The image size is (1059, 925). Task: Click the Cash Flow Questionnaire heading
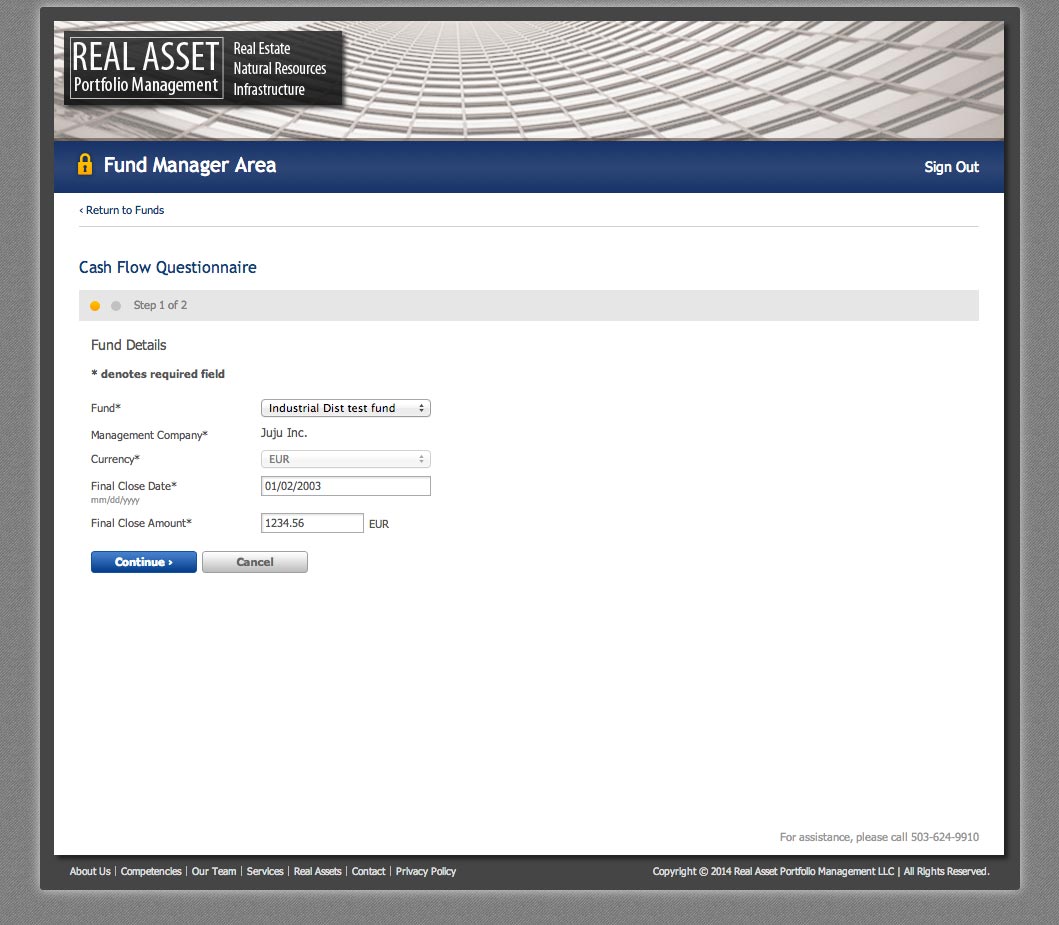click(168, 268)
